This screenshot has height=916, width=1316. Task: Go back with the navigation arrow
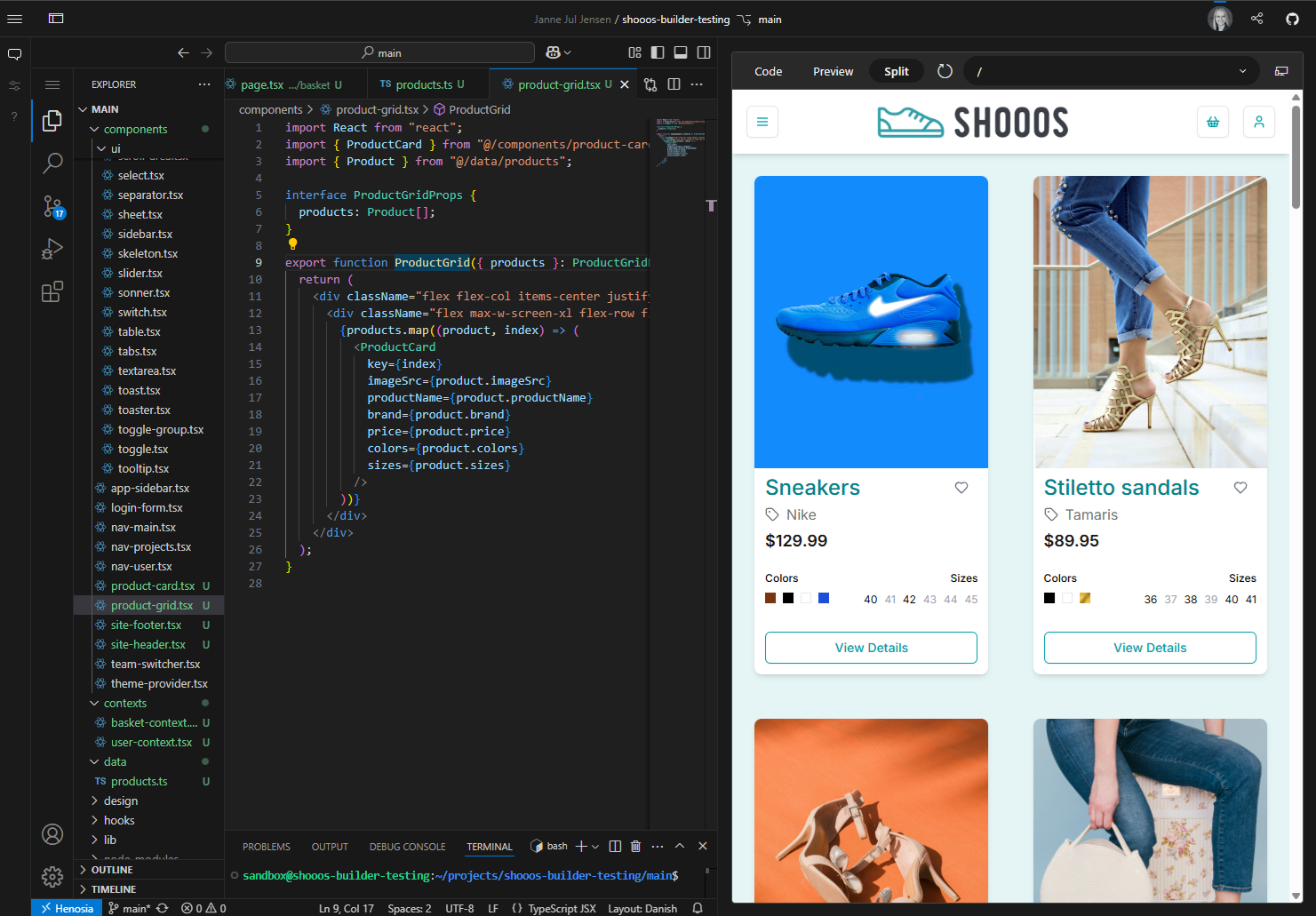(183, 53)
